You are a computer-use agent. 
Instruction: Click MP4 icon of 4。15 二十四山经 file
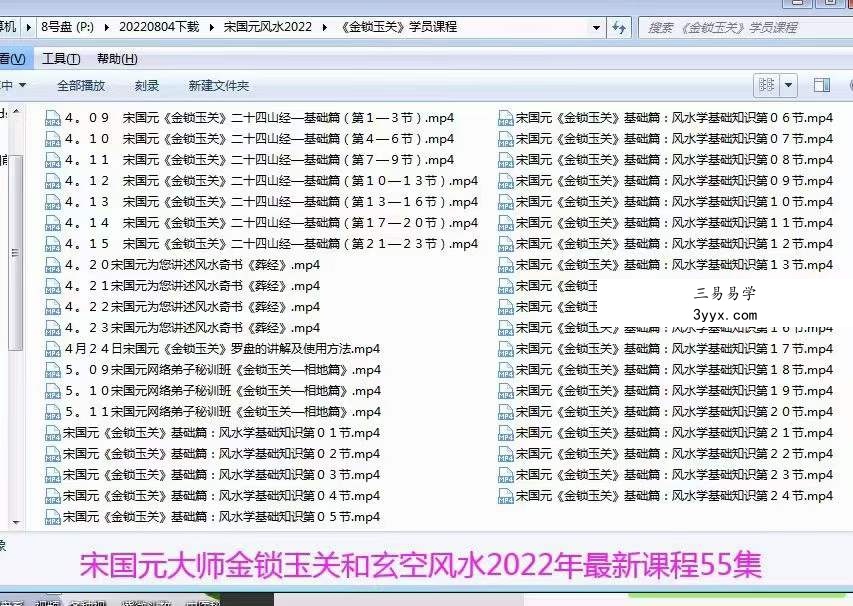53,244
